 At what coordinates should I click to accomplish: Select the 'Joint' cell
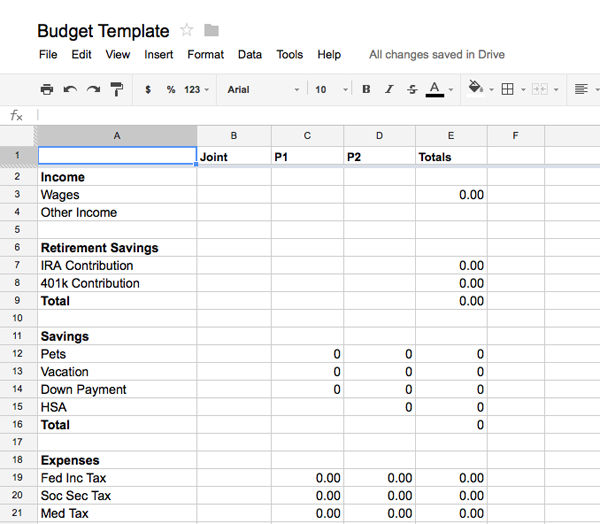point(234,157)
